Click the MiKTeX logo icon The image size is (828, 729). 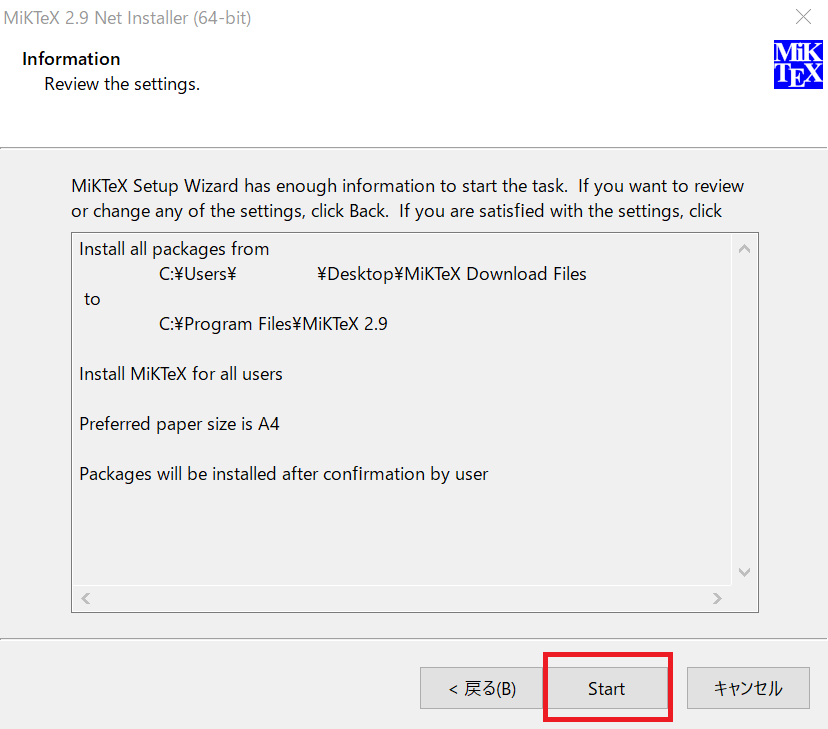pos(798,64)
